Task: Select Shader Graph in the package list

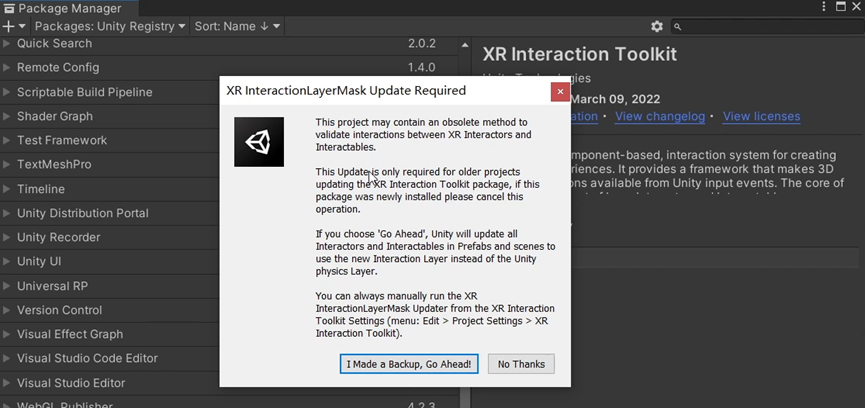Action: point(55,116)
